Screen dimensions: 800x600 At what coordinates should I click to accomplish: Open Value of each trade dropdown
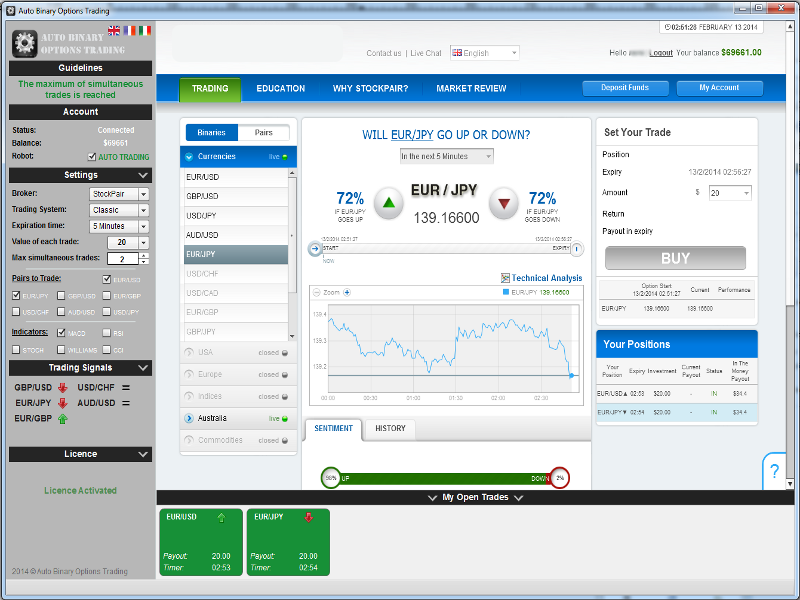point(128,242)
